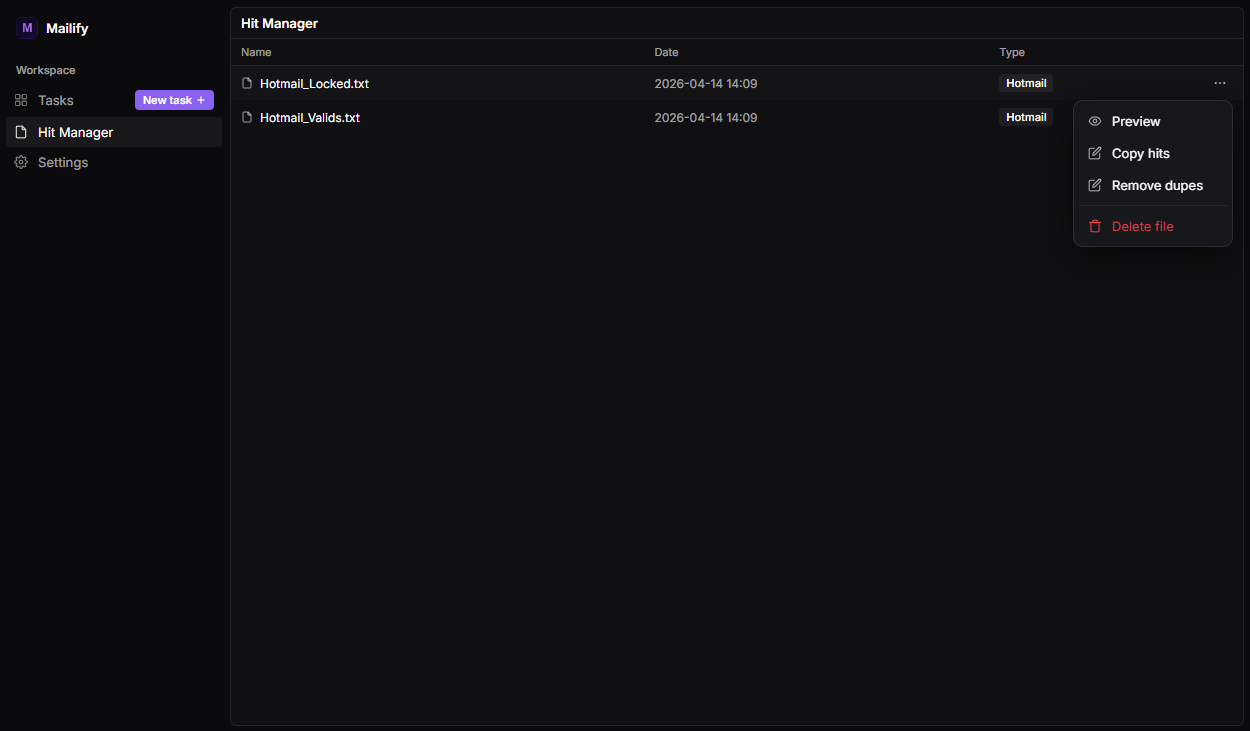
Task: Click the Hit Manager document icon in sidebar
Action: coord(21,132)
